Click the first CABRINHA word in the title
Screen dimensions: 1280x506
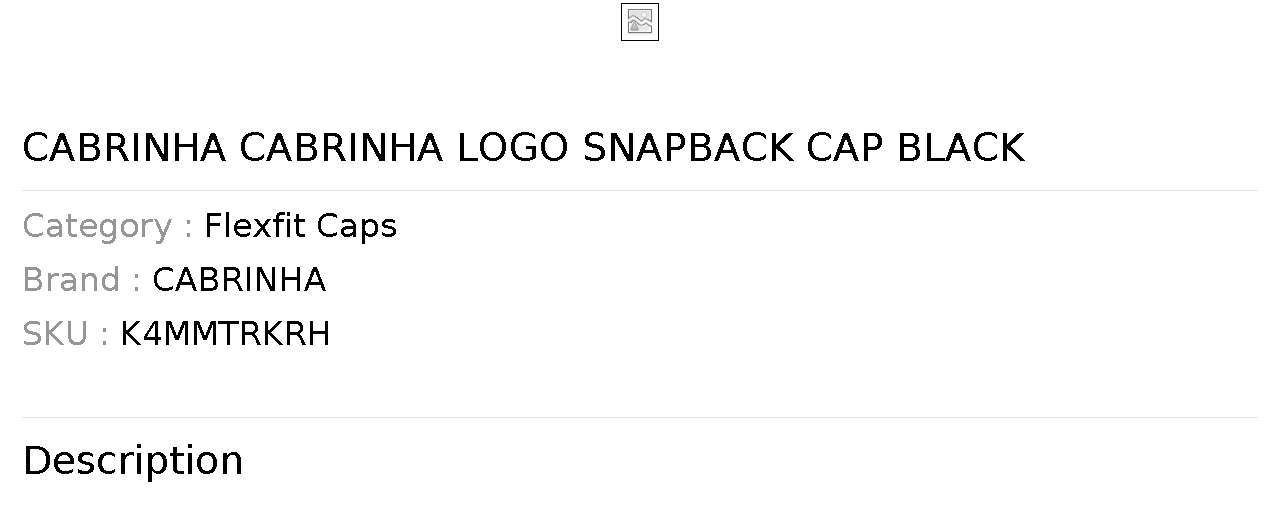(124, 148)
